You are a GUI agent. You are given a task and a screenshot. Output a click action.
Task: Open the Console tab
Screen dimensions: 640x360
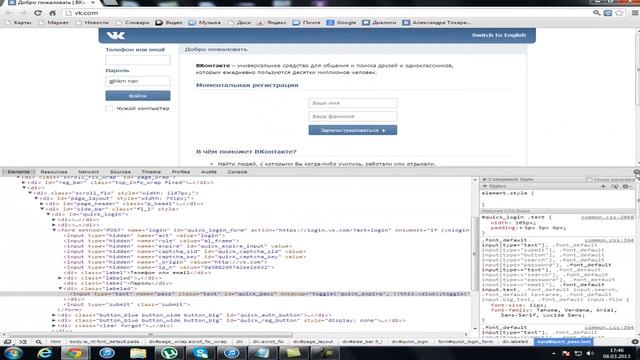click(238, 172)
